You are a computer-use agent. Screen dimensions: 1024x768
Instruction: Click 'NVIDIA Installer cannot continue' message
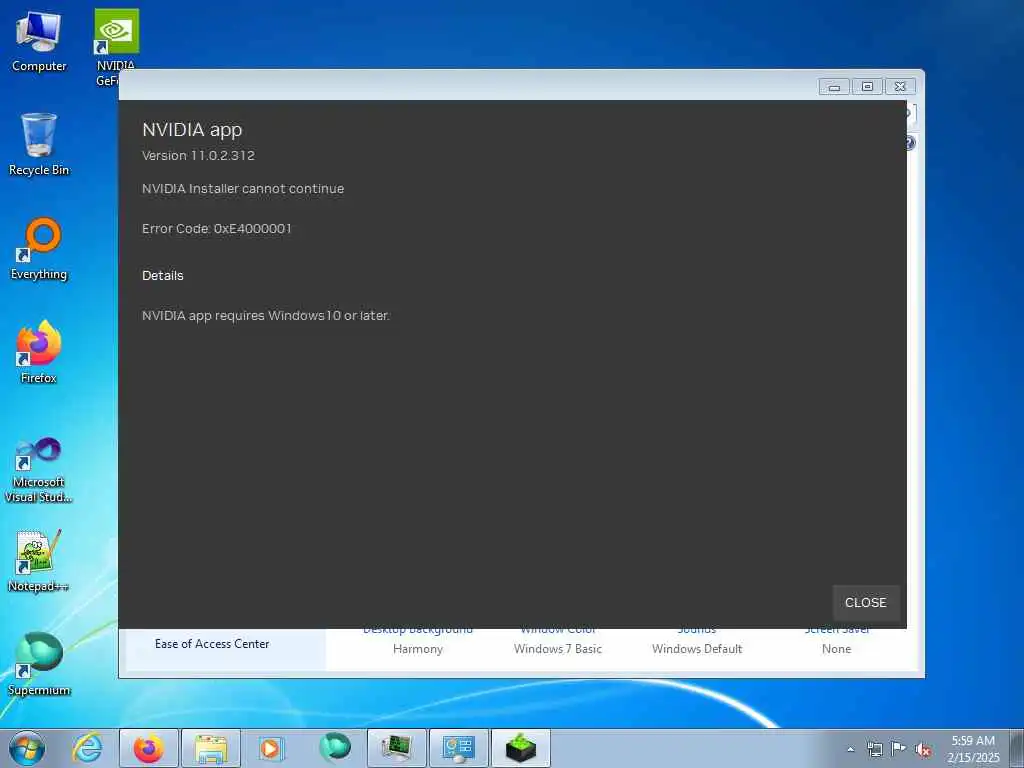(x=243, y=189)
